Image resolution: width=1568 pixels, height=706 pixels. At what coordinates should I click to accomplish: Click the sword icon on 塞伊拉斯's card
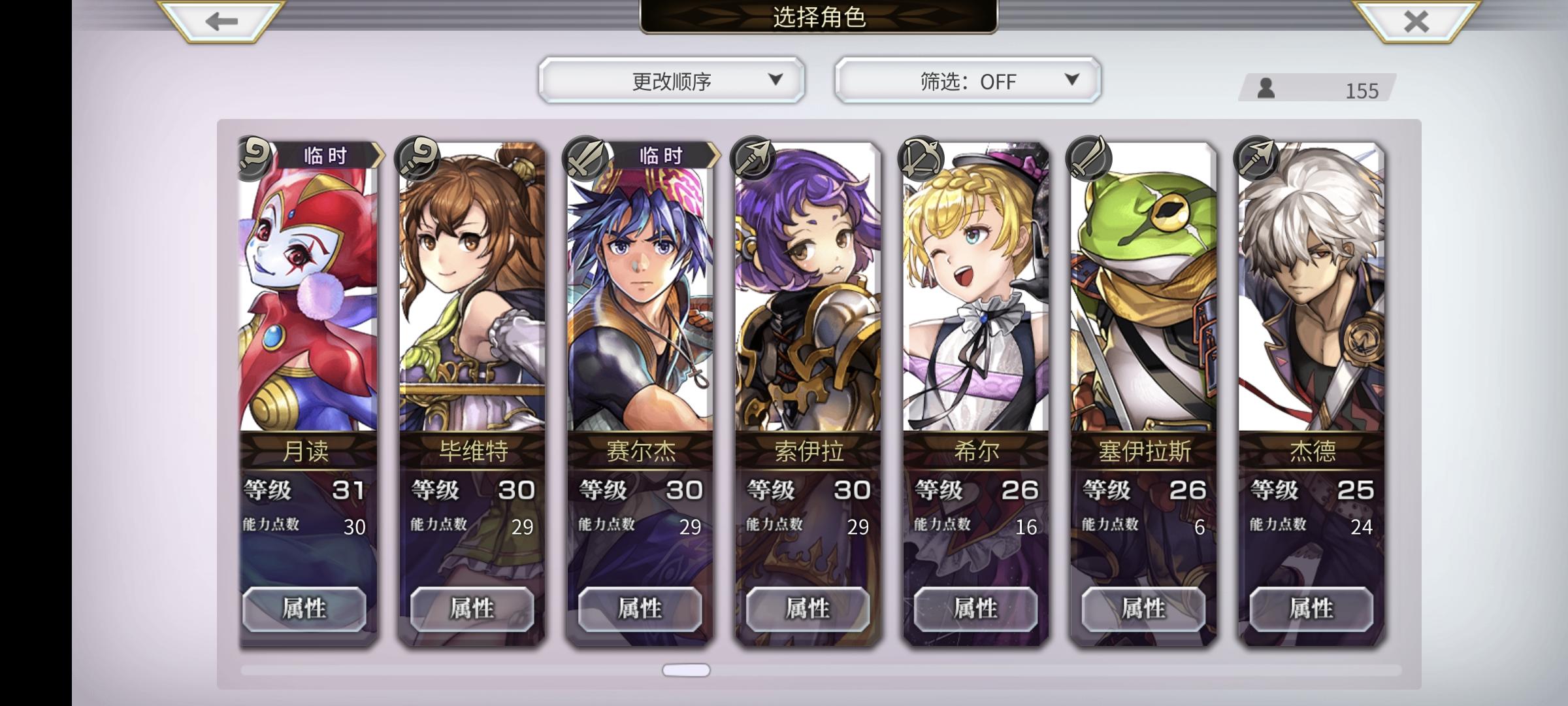pos(1089,158)
